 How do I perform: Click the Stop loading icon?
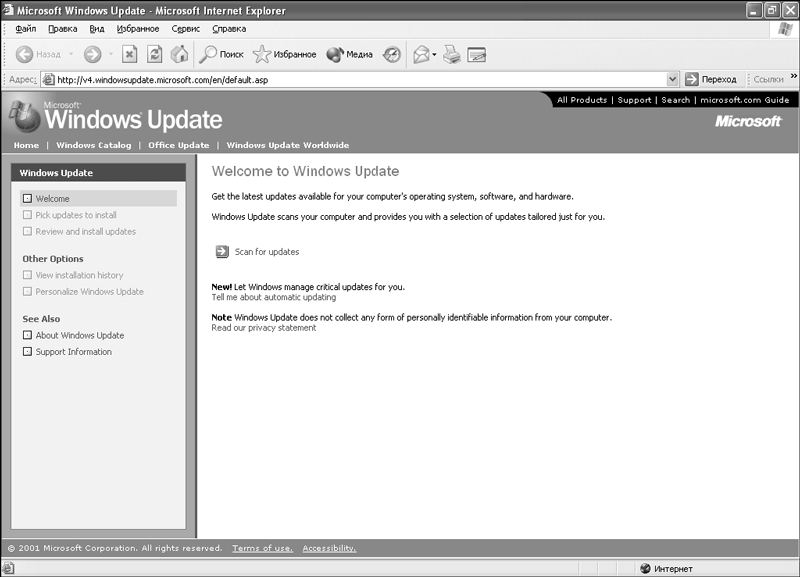pos(130,54)
